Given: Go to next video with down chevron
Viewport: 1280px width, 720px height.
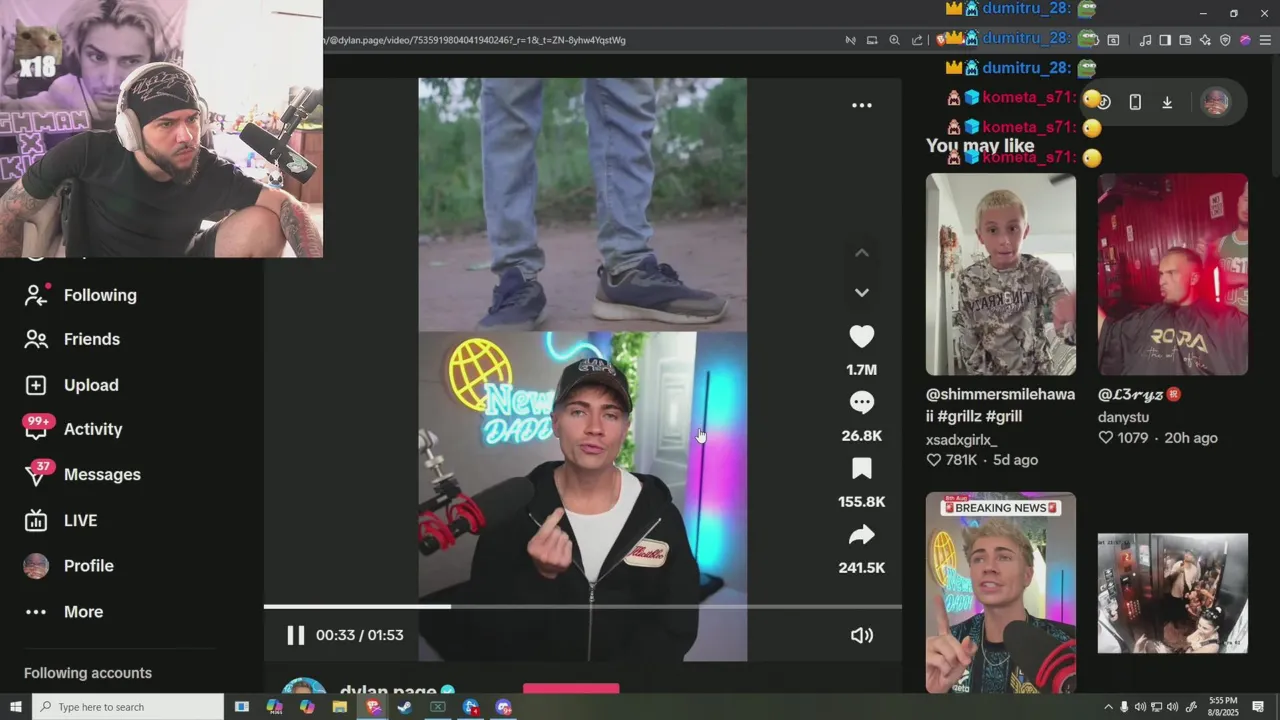Looking at the screenshot, I should coord(861,292).
